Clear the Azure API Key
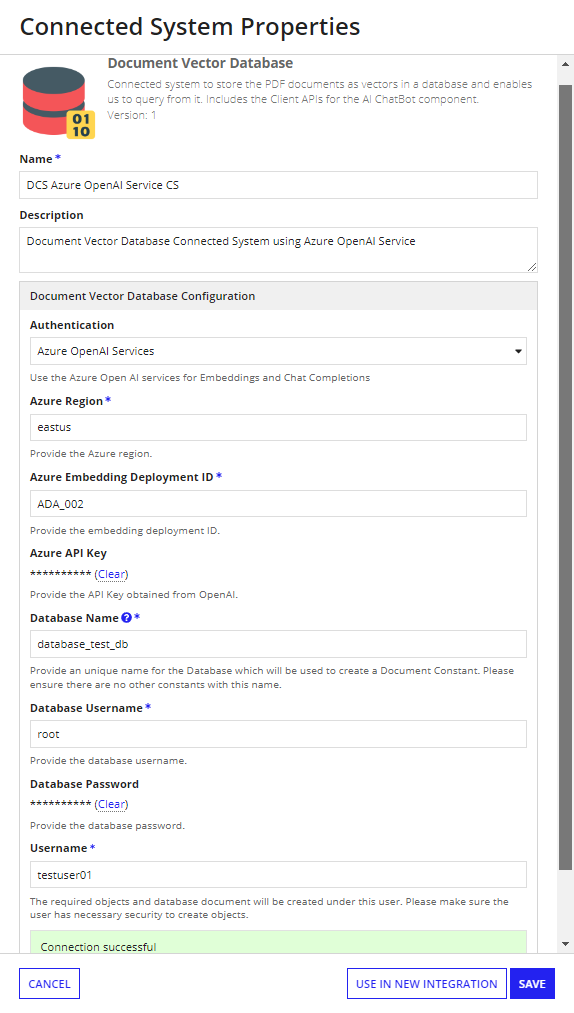 pyautogui.click(x=112, y=574)
